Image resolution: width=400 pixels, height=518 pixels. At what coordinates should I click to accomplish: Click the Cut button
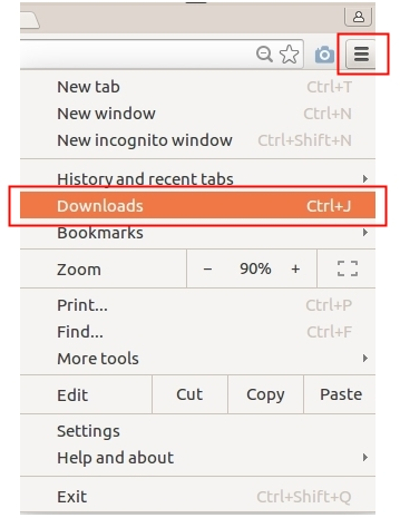coord(190,394)
